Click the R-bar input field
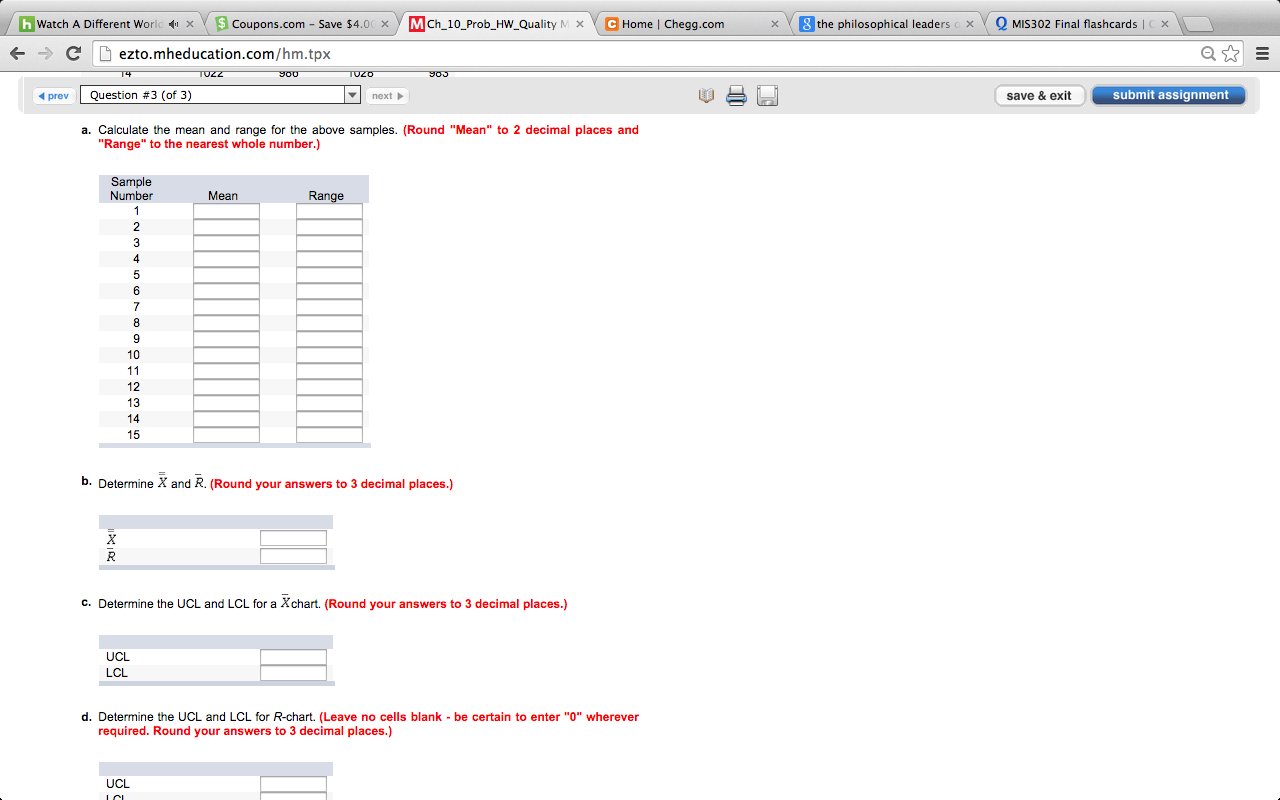 point(293,556)
